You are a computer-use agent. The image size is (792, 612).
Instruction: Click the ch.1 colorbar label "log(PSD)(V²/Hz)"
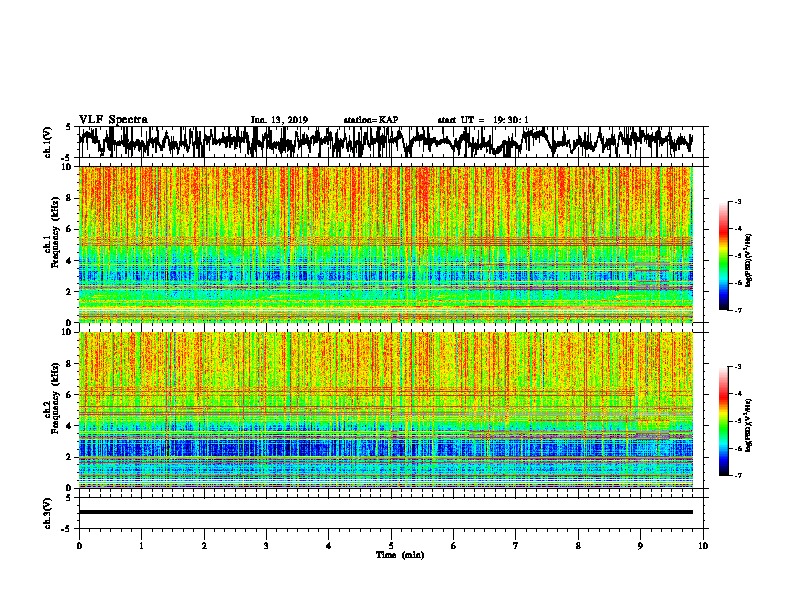pyautogui.click(x=748, y=260)
